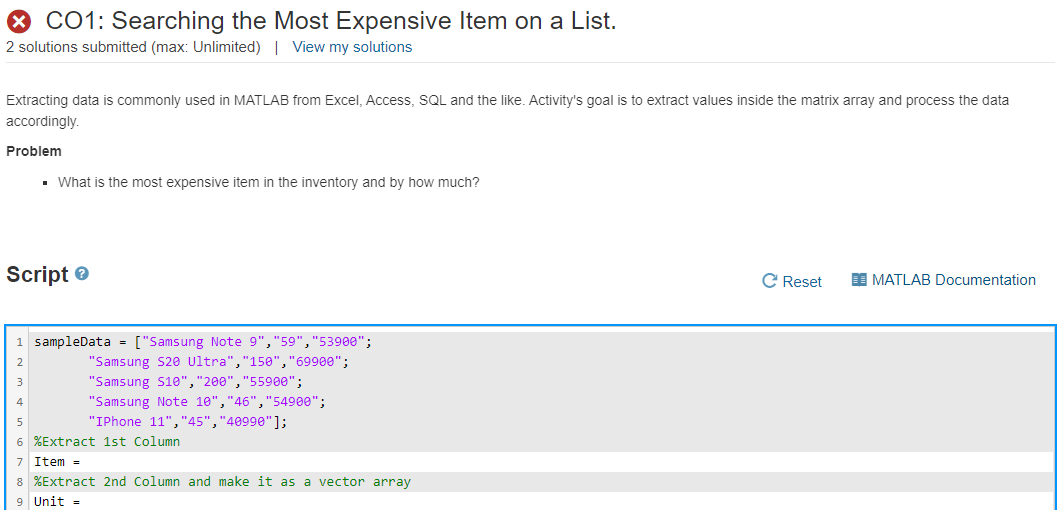This screenshot has height=510, width=1063.
Task: Click the %Extract 2nd Column comment line
Action: coord(222,482)
